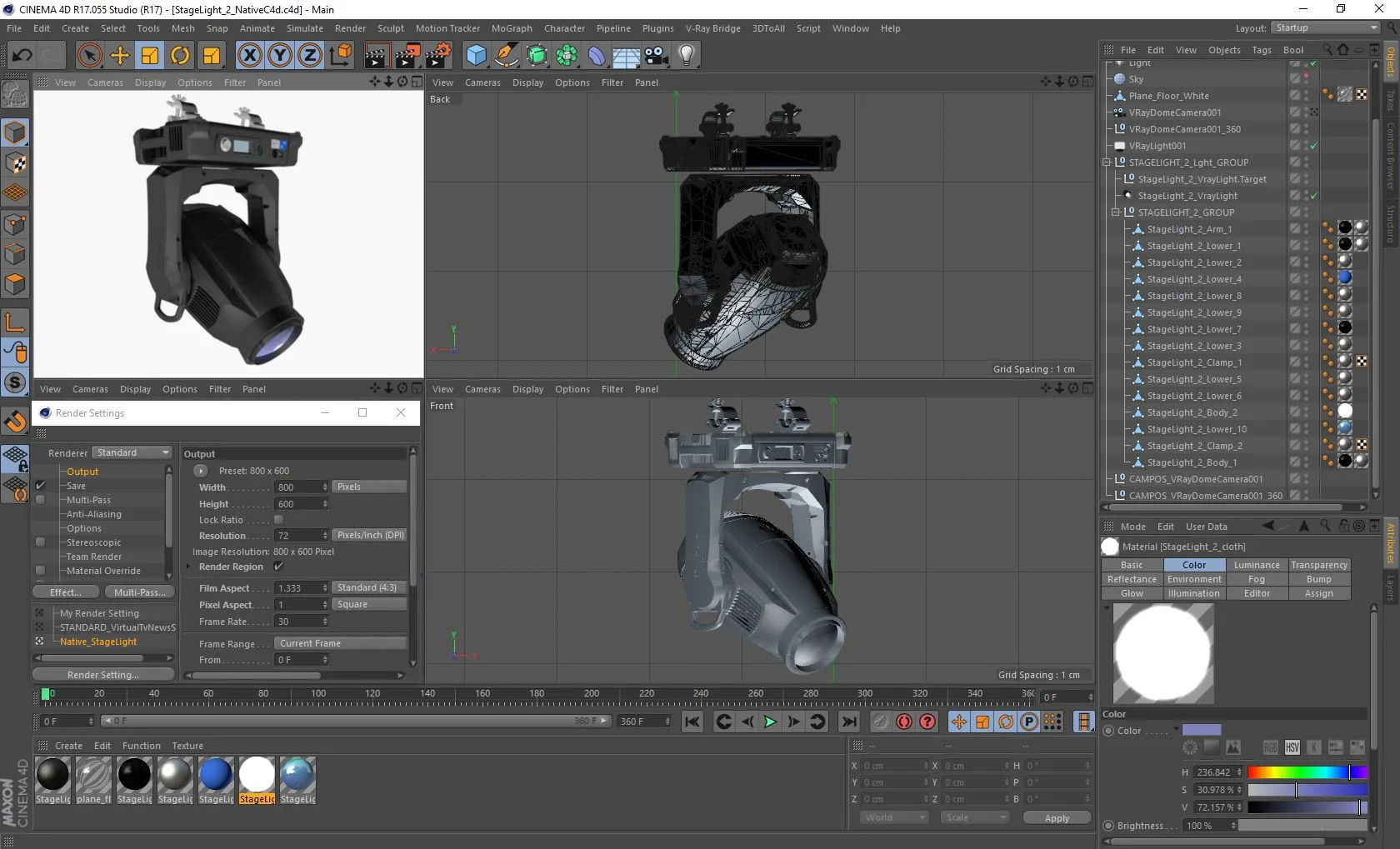
Task: Click the Light bulb object icon
Action: 686,56
